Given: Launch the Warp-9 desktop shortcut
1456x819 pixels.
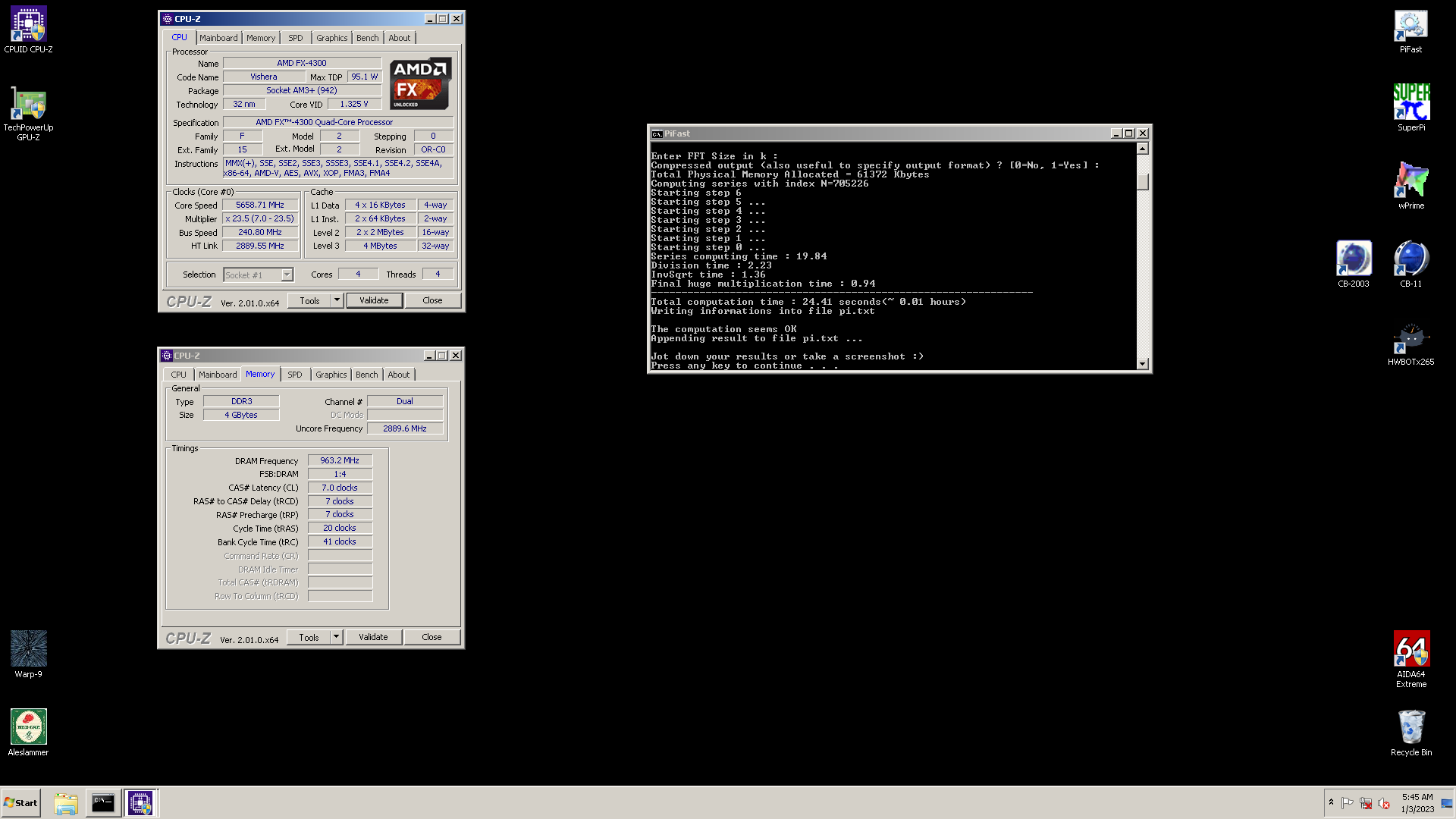Looking at the screenshot, I should 28,654.
